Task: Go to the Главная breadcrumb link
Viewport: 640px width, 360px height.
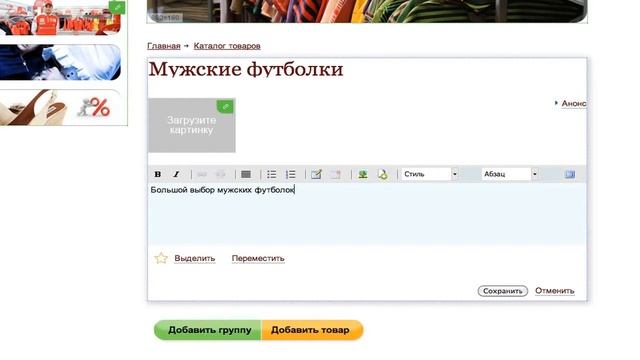Action: [164, 46]
